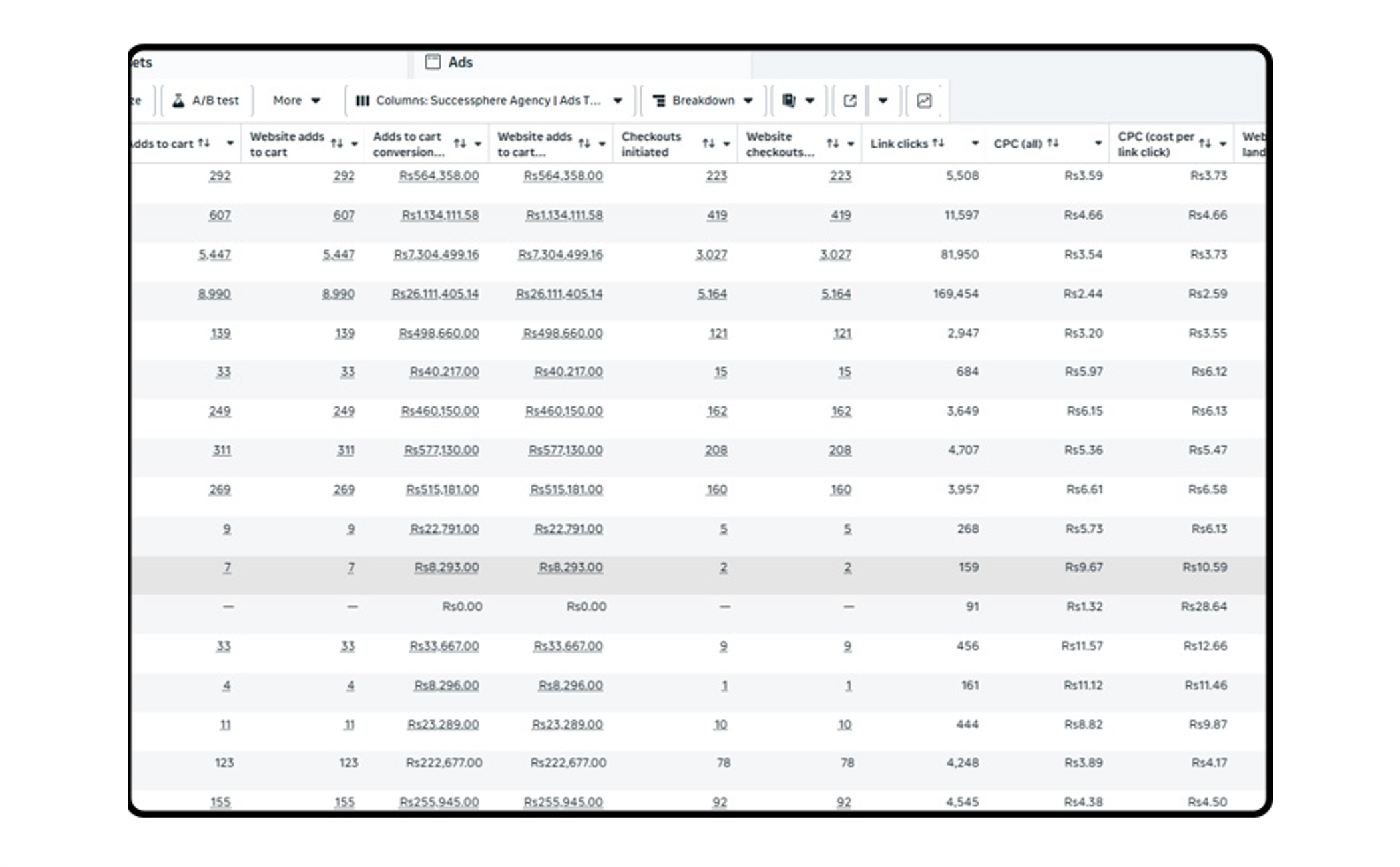Image resolution: width=1400 pixels, height=867 pixels.
Task: Open Adds to cart conversion column menu
Action: (478, 144)
